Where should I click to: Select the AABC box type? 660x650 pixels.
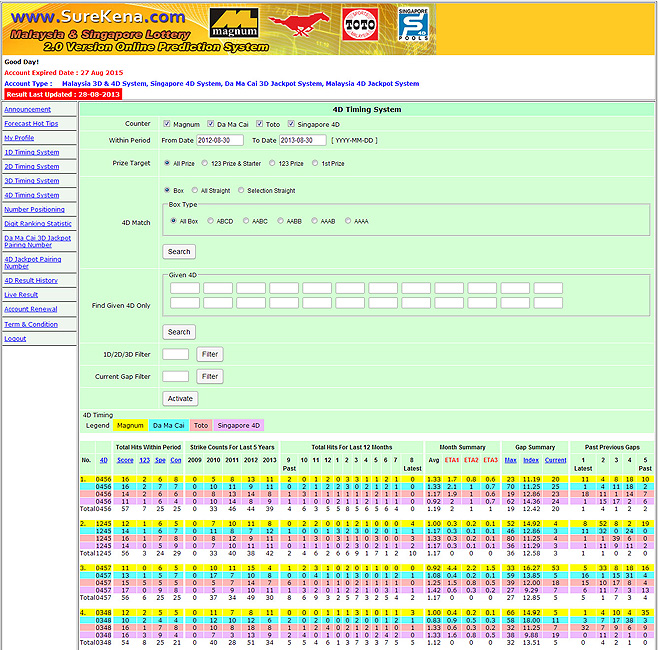(x=246, y=221)
